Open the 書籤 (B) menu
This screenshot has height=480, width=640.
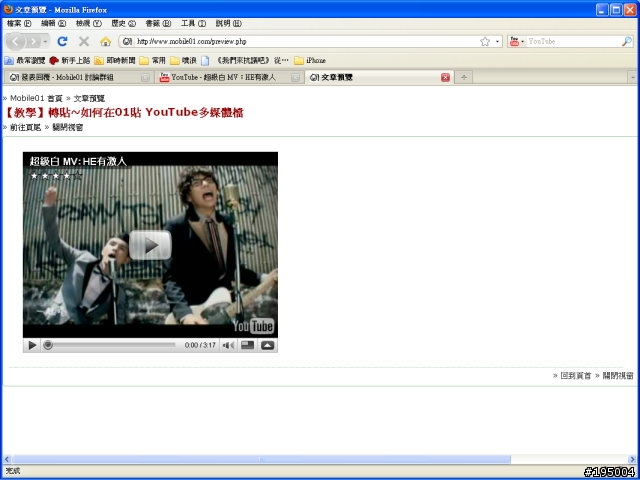tap(158, 24)
